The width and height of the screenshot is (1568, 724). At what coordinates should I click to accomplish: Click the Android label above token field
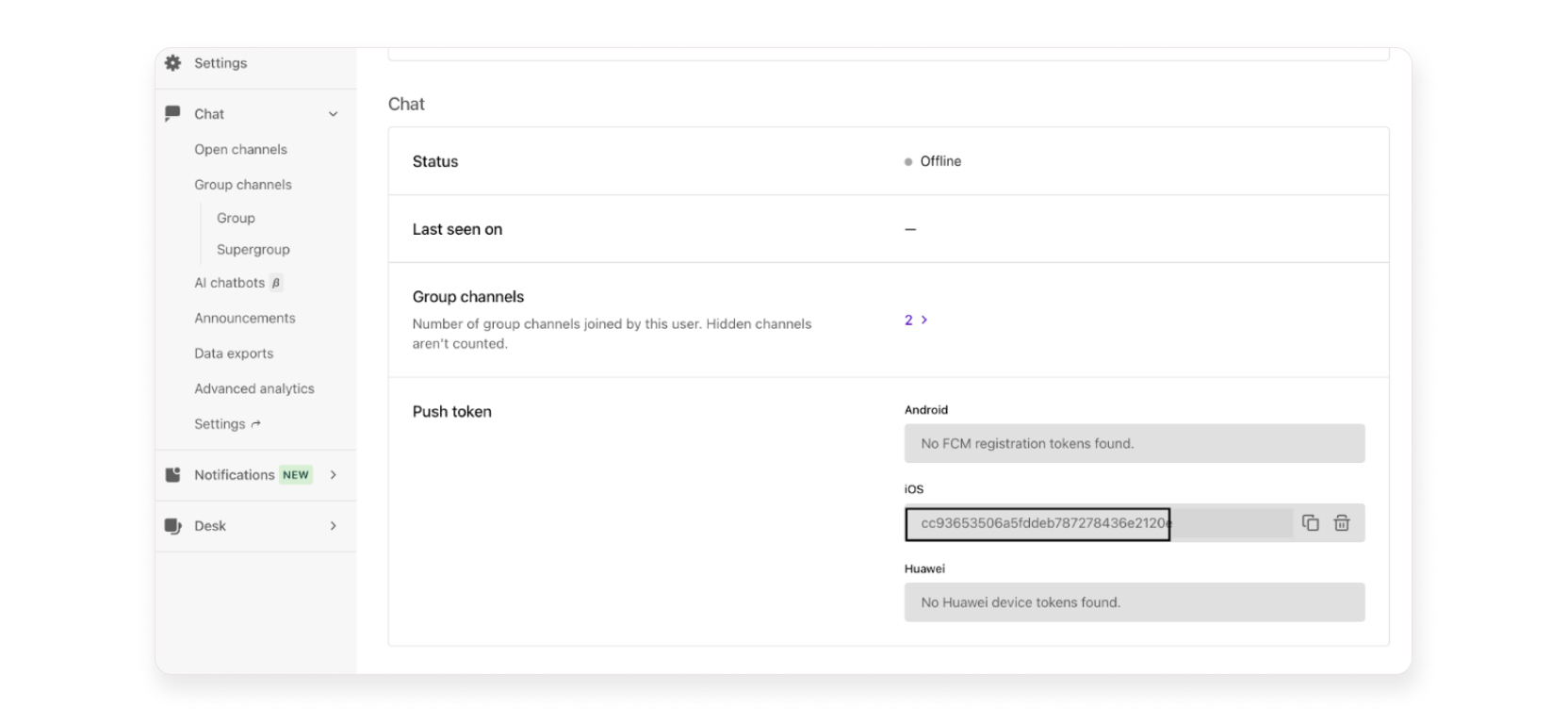[x=926, y=410]
